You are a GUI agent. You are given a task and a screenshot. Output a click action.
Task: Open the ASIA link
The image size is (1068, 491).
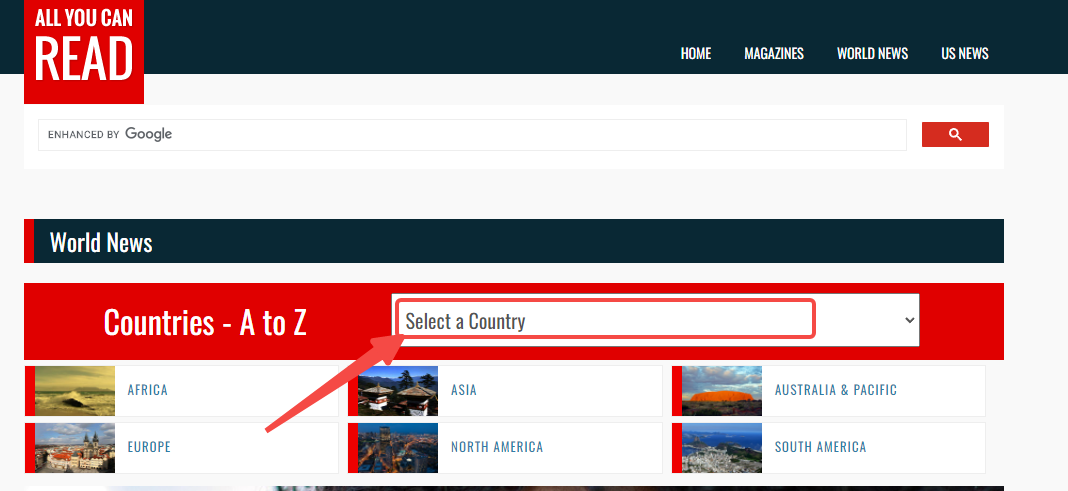(x=463, y=390)
